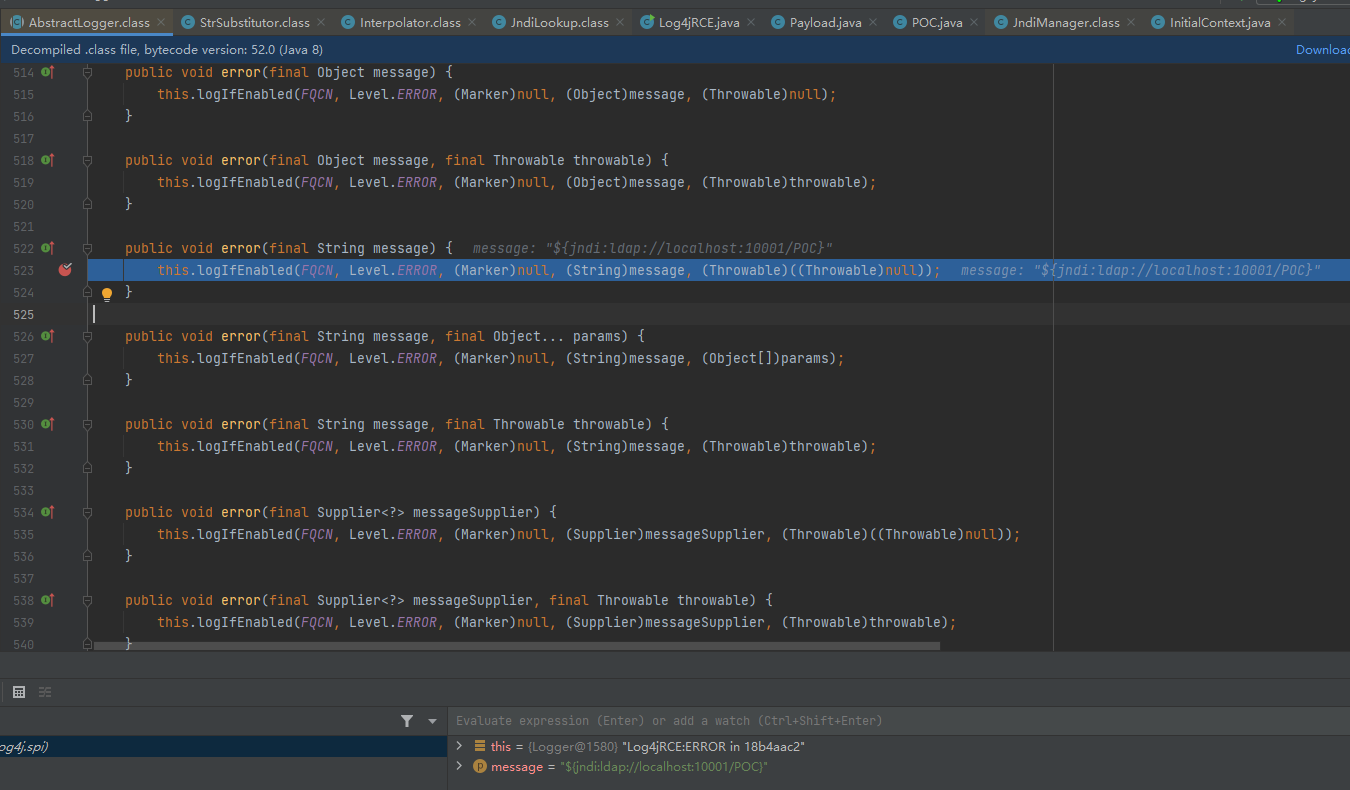The height and width of the screenshot is (790, 1350).
Task: Close the StrSubstitutor.class tab
Action: pos(321,22)
